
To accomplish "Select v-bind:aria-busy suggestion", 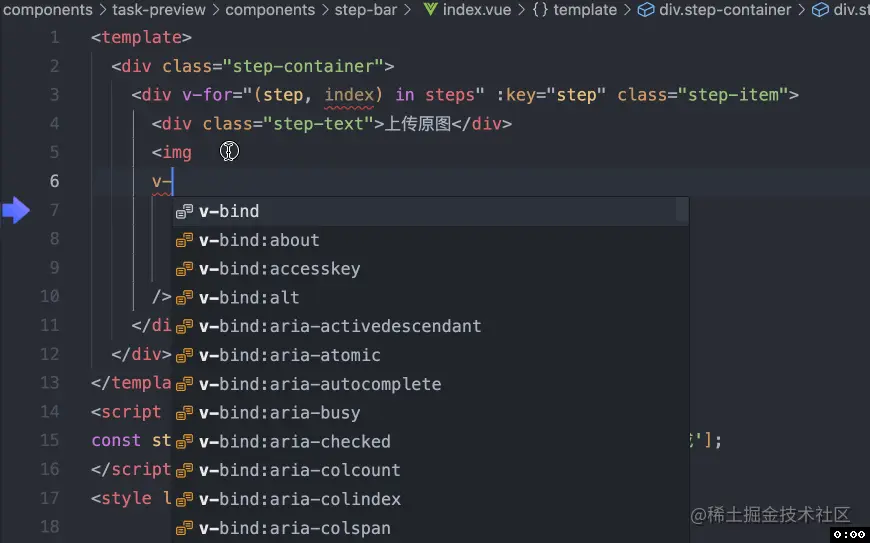I will pos(431,413).
